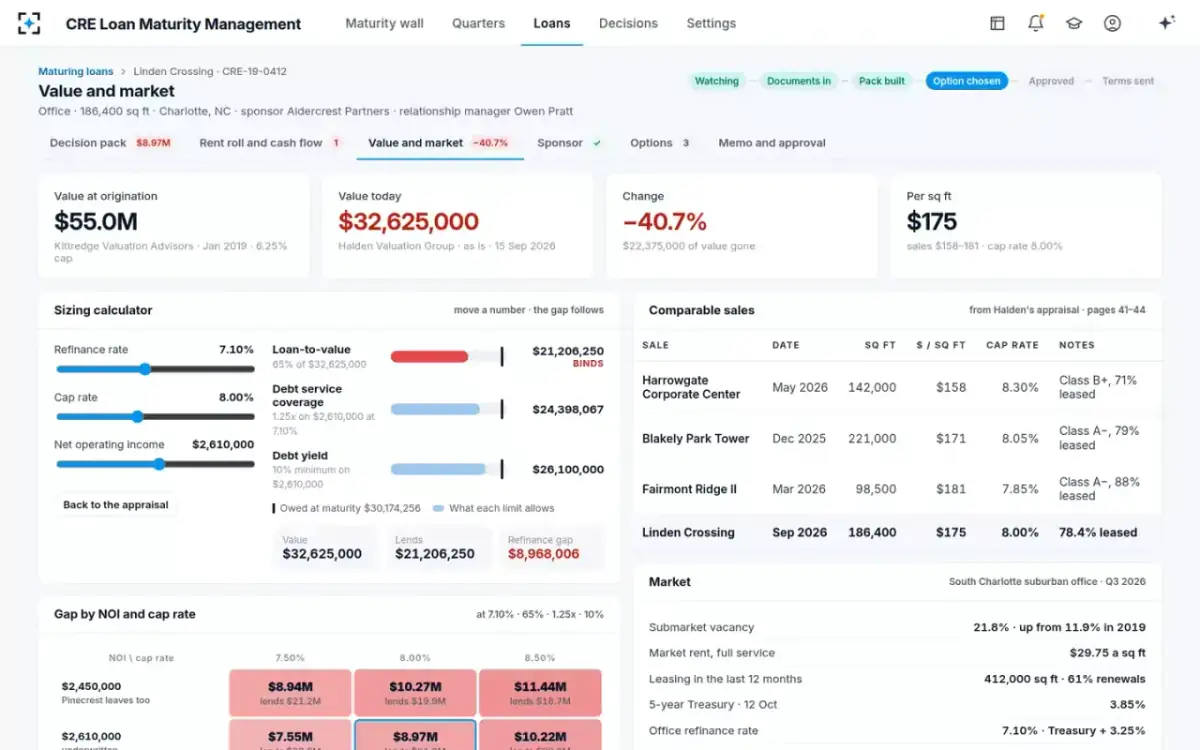Follow the Maturing loans breadcrumb link
The width and height of the screenshot is (1200, 750).
tap(76, 71)
